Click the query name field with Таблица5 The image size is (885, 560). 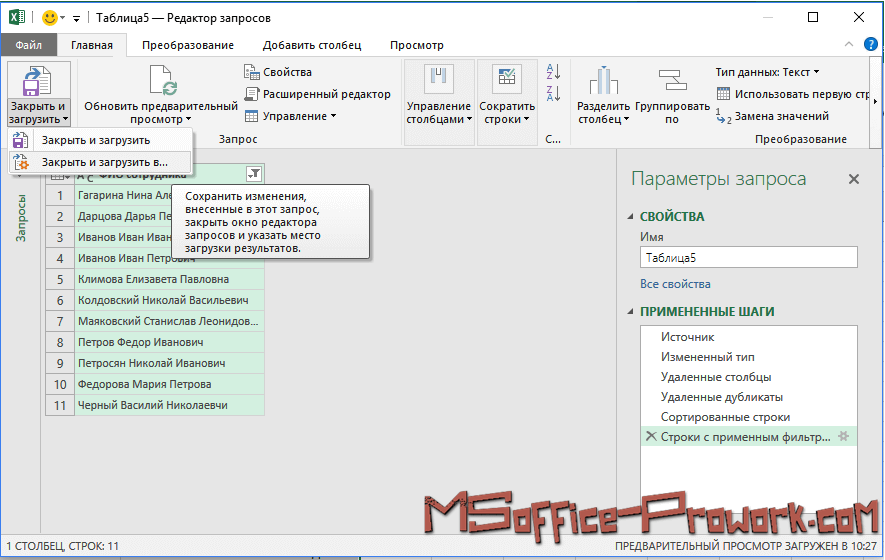pyautogui.click(x=748, y=257)
